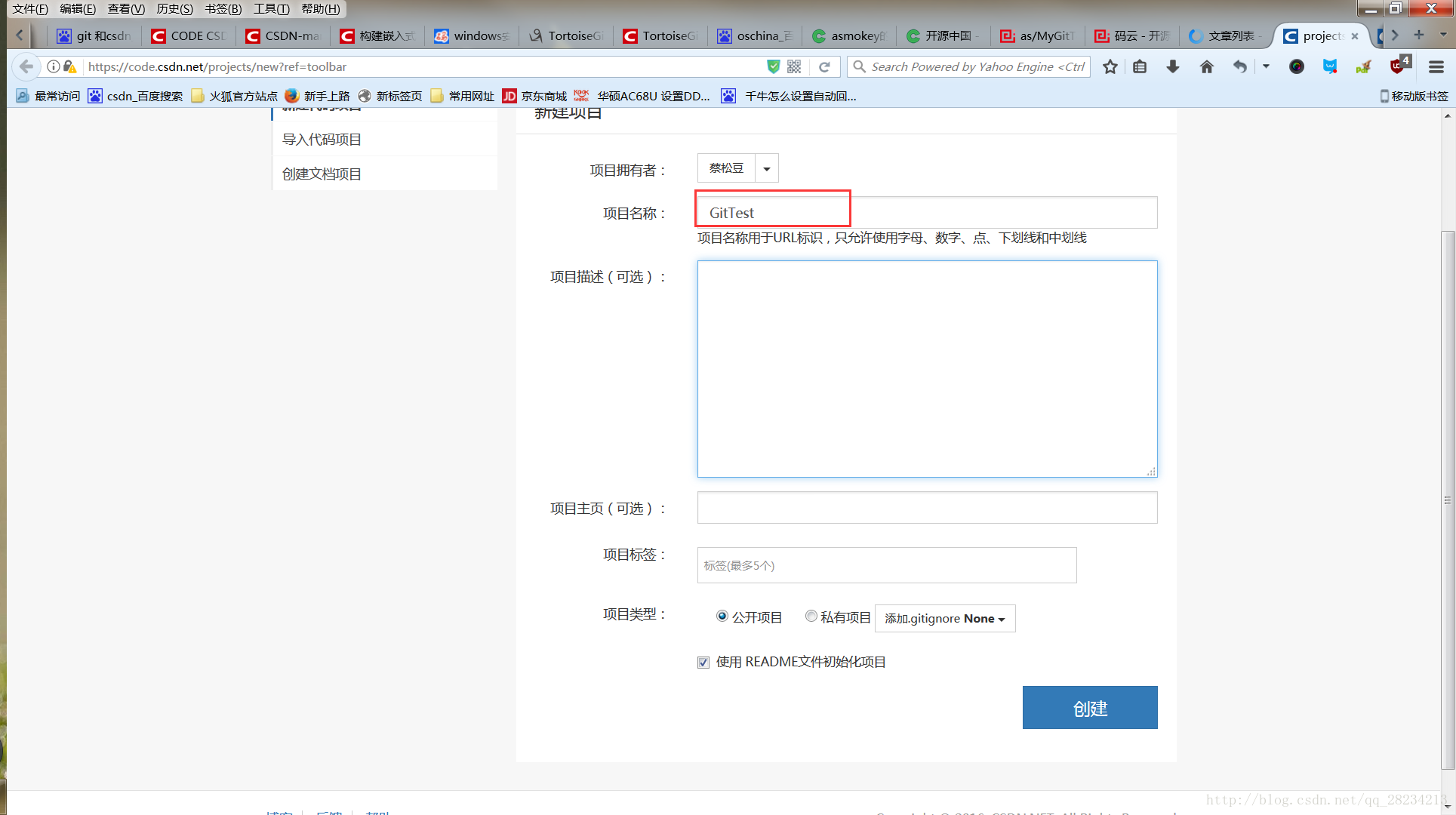Close the projects tab
Image resolution: width=1456 pixels, height=815 pixels.
(1355, 35)
